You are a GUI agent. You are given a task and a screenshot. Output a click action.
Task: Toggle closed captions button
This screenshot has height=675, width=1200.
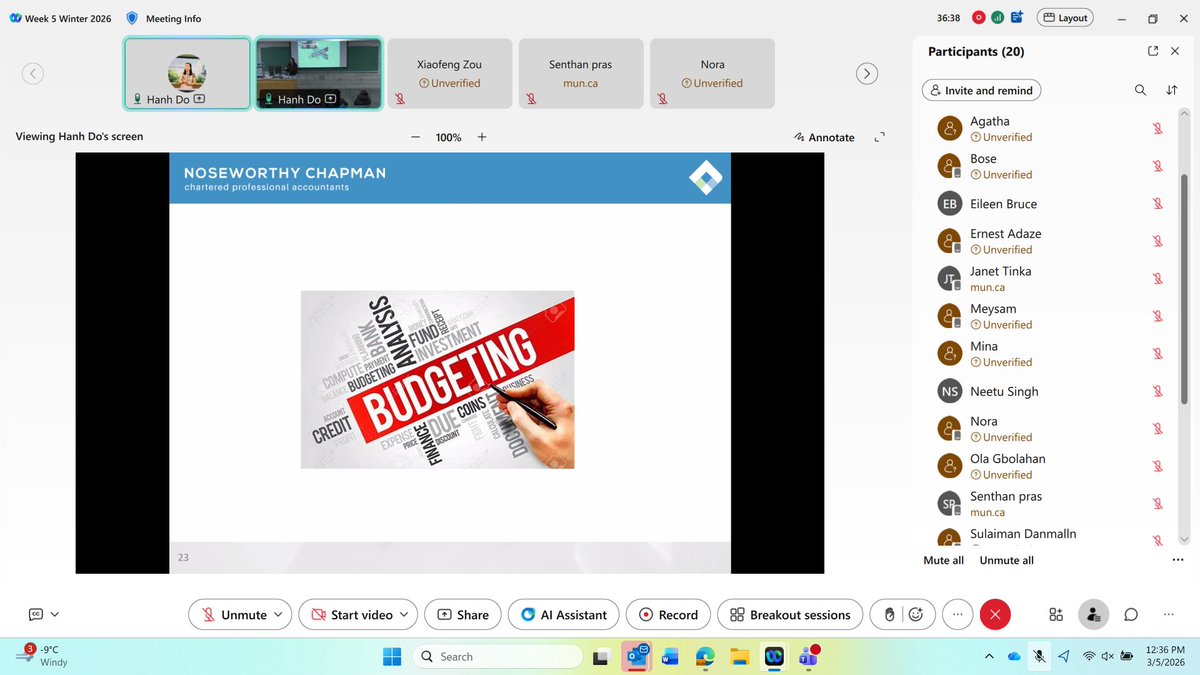(36, 615)
